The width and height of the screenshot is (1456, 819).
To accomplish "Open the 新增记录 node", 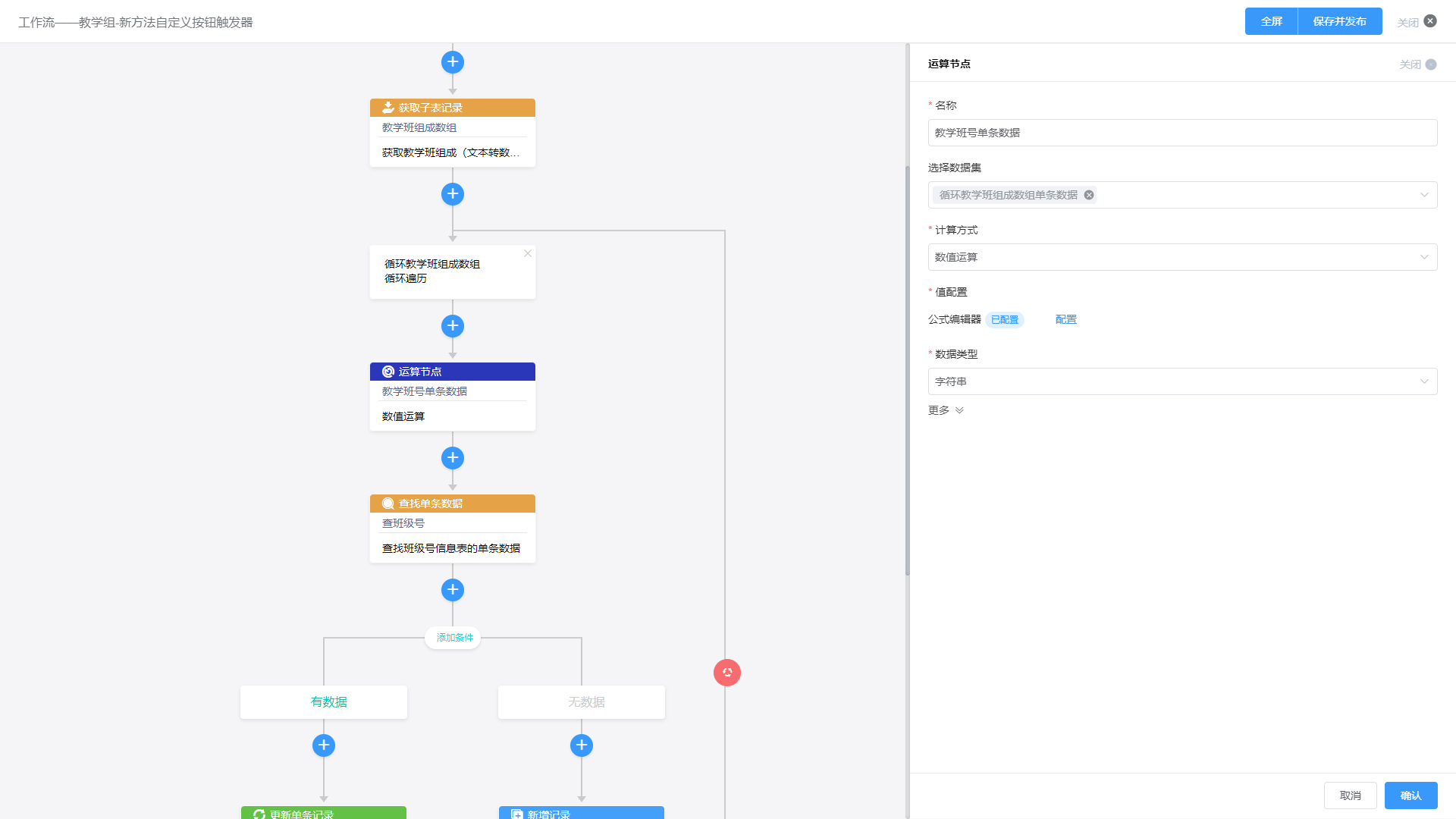I will tap(582, 813).
